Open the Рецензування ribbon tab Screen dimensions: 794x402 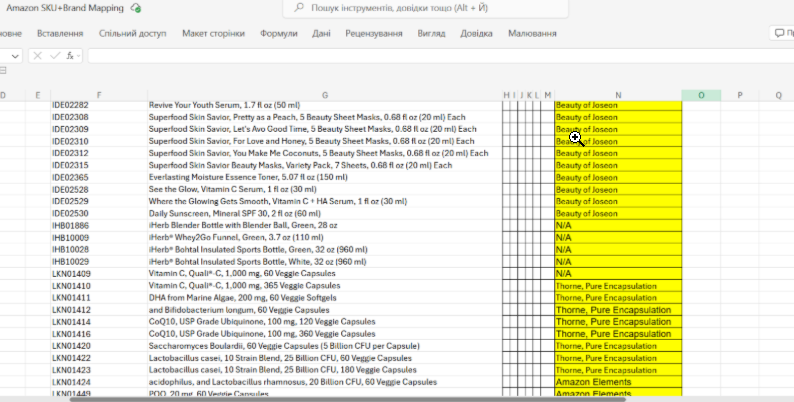[374, 33]
